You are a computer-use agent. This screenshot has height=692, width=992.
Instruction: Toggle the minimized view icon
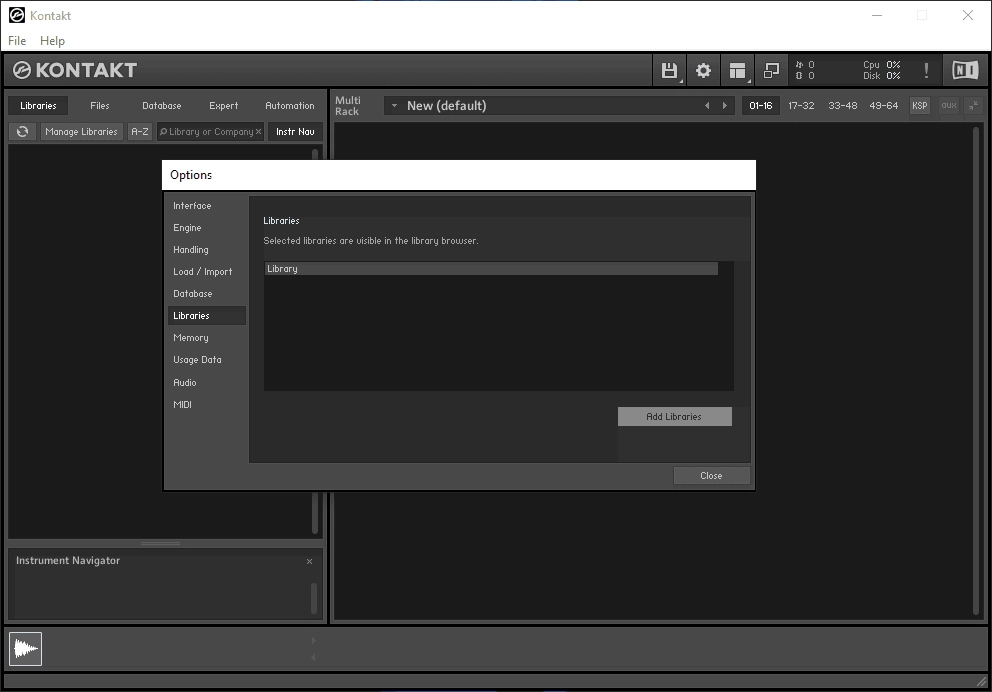tap(771, 70)
